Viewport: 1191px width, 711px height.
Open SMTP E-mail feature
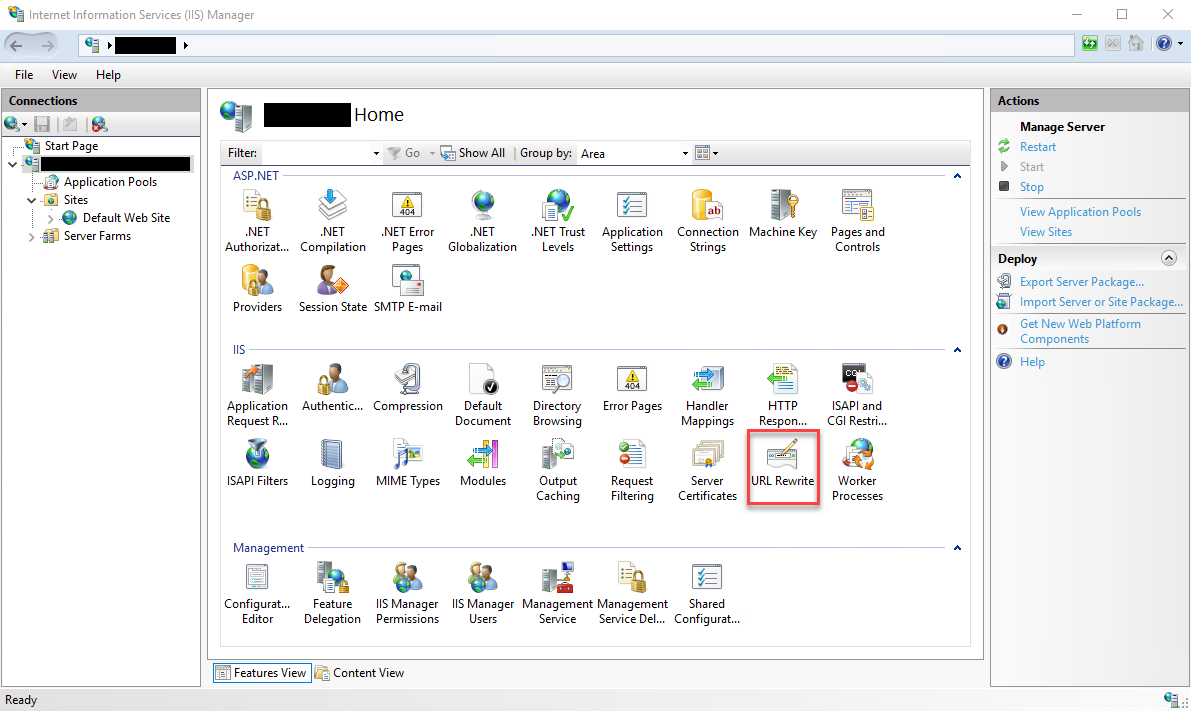pyautogui.click(x=408, y=289)
